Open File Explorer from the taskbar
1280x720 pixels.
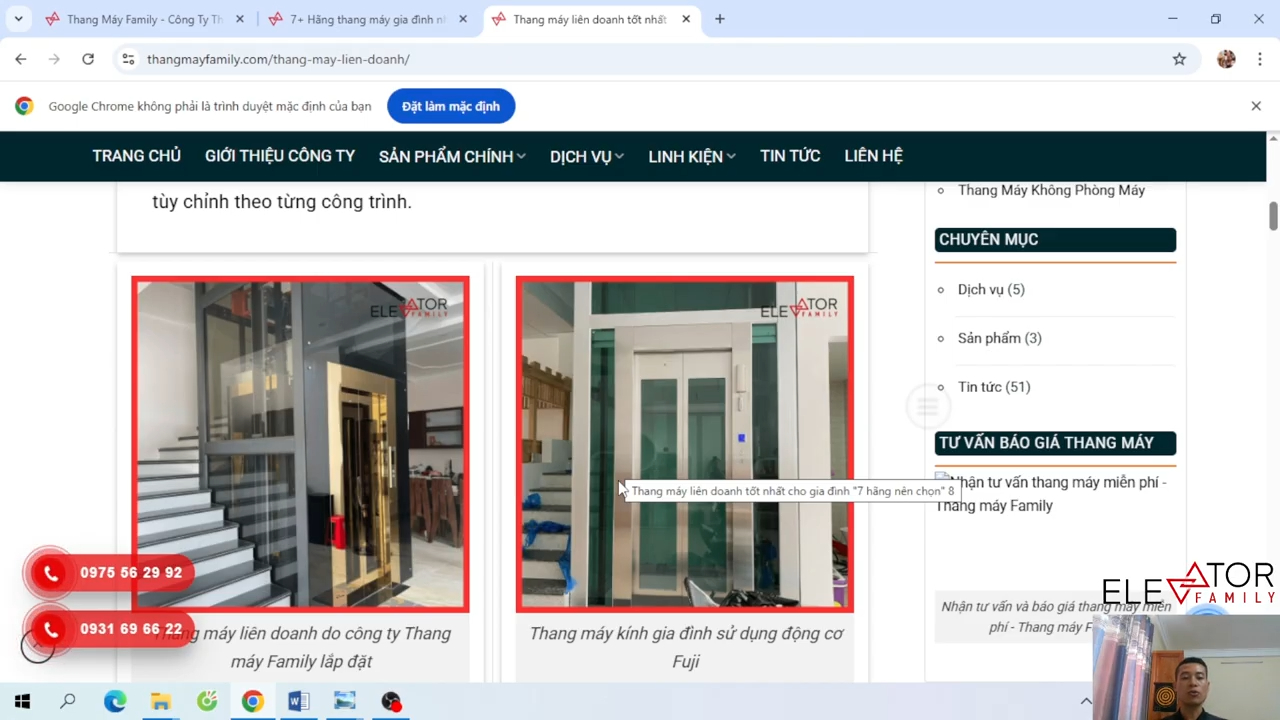[161, 701]
